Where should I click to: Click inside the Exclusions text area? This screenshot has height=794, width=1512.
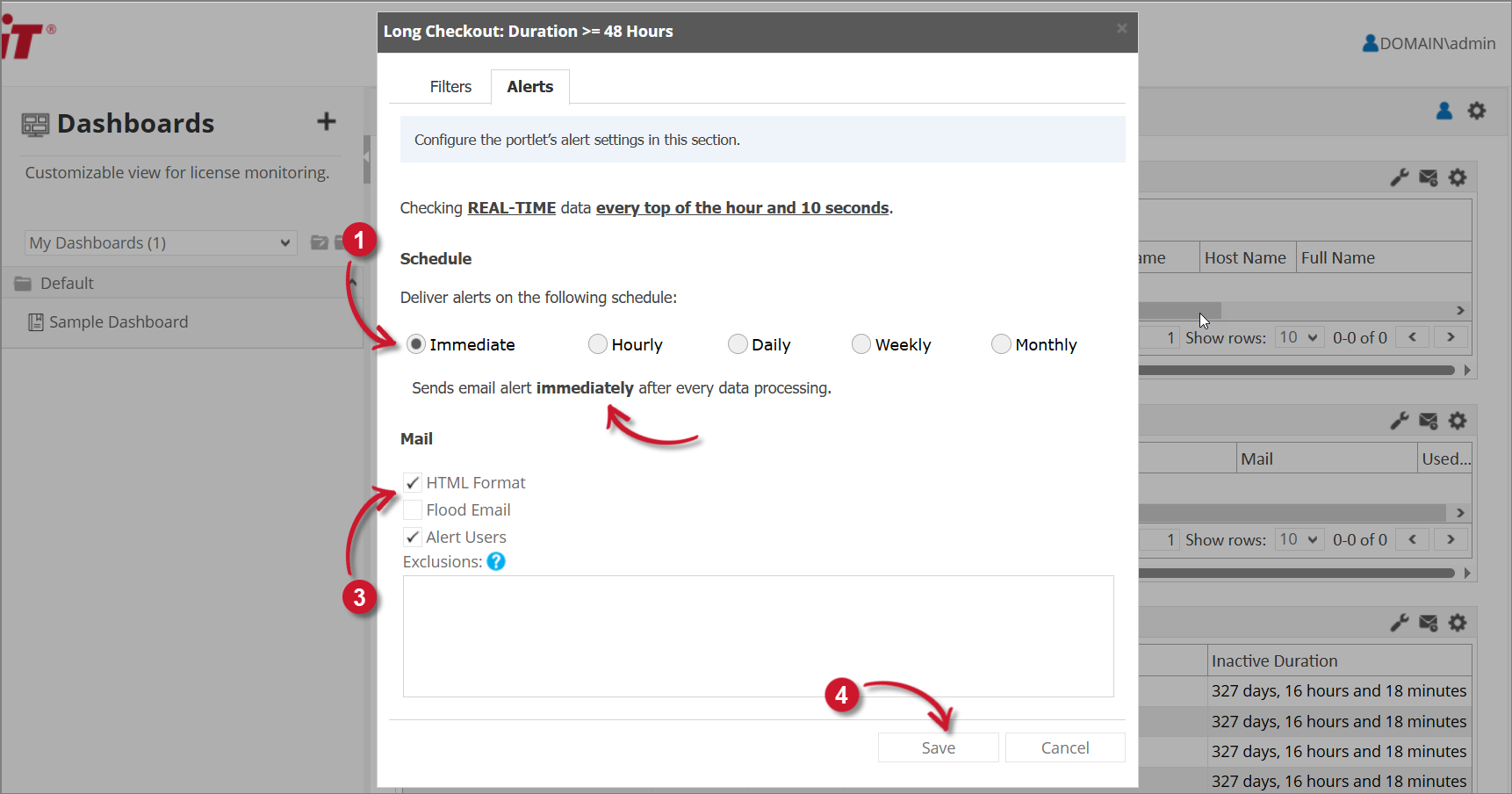tap(757, 636)
